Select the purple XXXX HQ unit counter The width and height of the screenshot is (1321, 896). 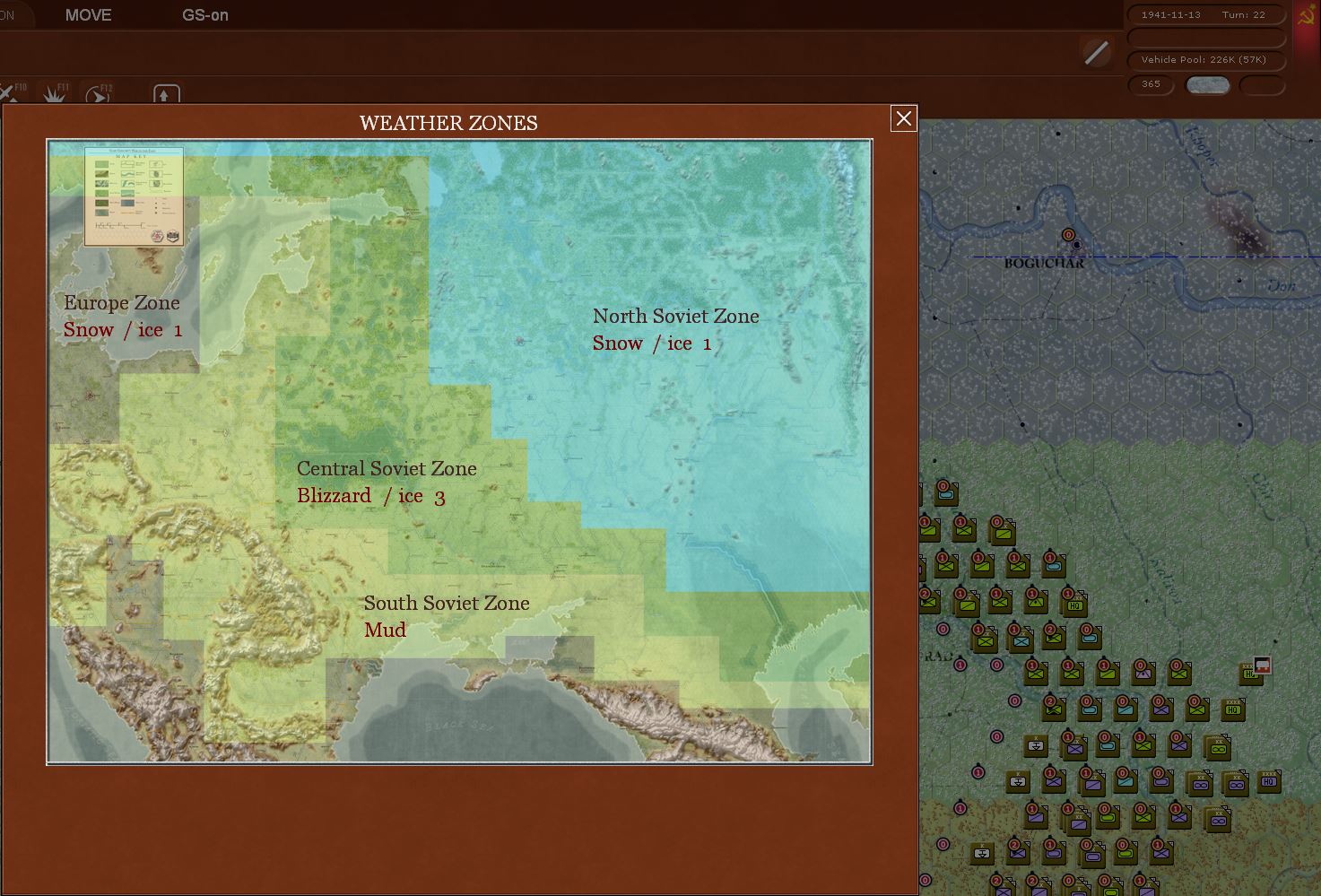click(1268, 781)
